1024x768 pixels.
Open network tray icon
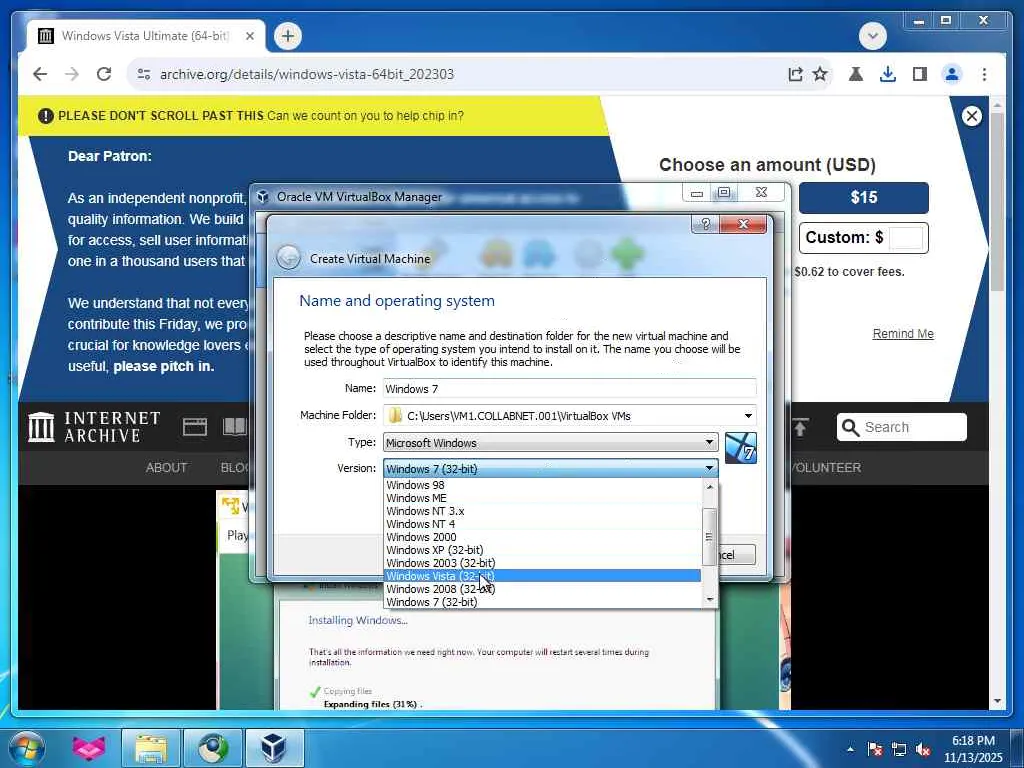click(x=899, y=749)
